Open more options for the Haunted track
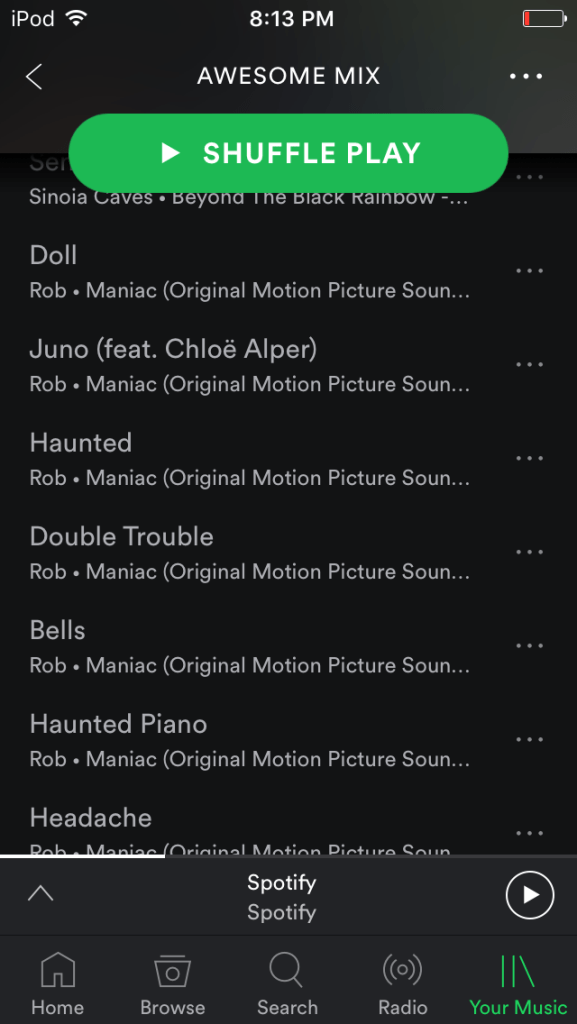The height and width of the screenshot is (1024, 577). coord(529,458)
